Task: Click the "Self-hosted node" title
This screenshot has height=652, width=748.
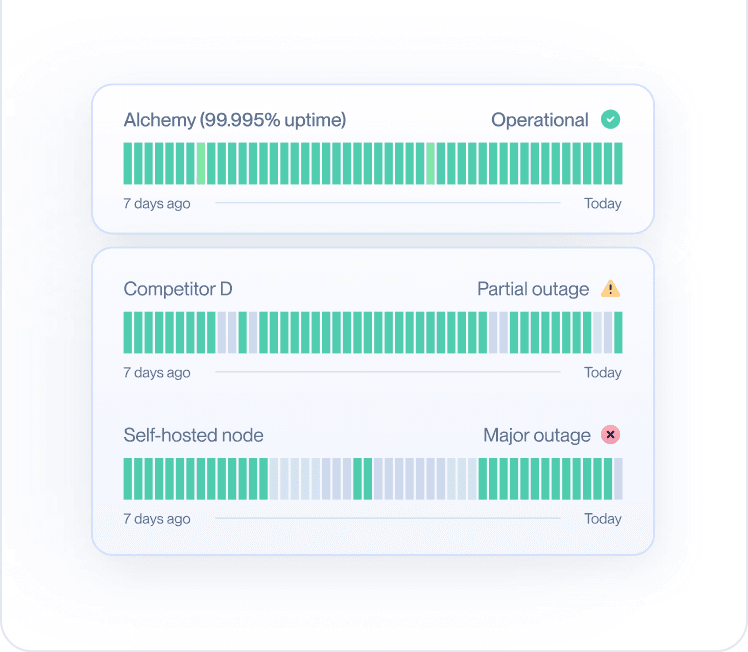Action: (193, 435)
